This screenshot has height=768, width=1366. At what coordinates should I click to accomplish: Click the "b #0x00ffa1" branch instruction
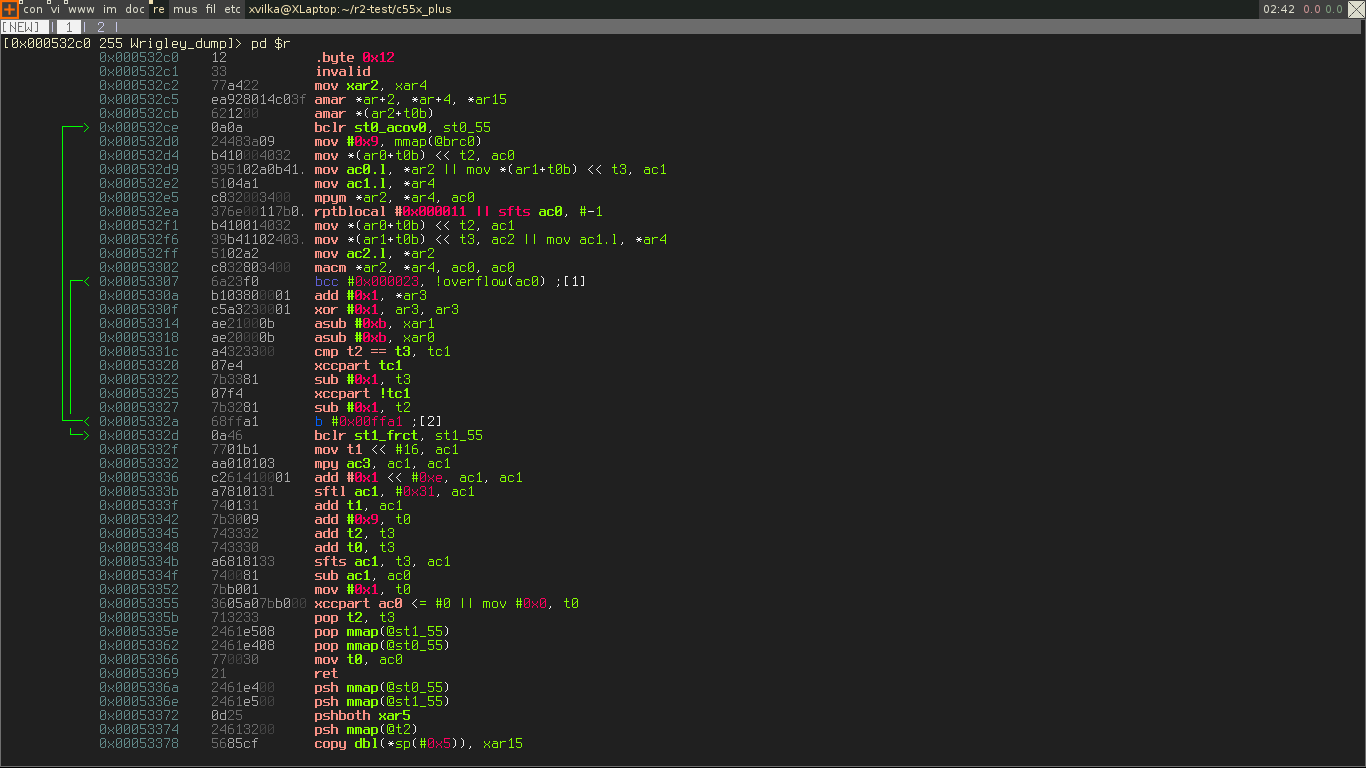pos(359,421)
